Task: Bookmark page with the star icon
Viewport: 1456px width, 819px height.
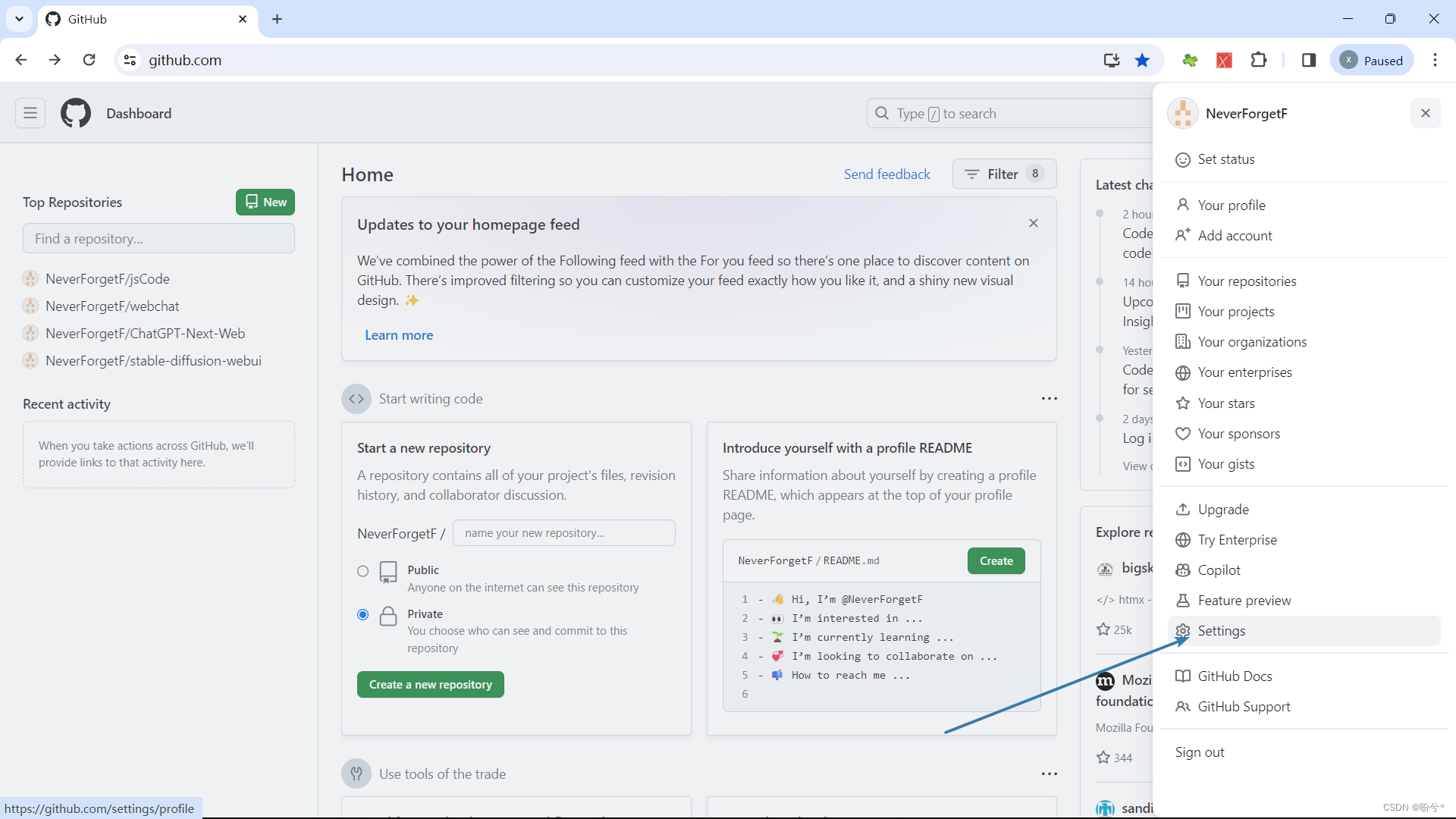Action: pos(1142,60)
